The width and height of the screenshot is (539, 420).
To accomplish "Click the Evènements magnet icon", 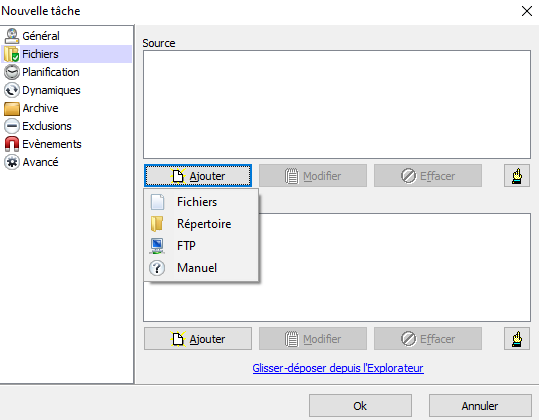I will click(x=12, y=144).
